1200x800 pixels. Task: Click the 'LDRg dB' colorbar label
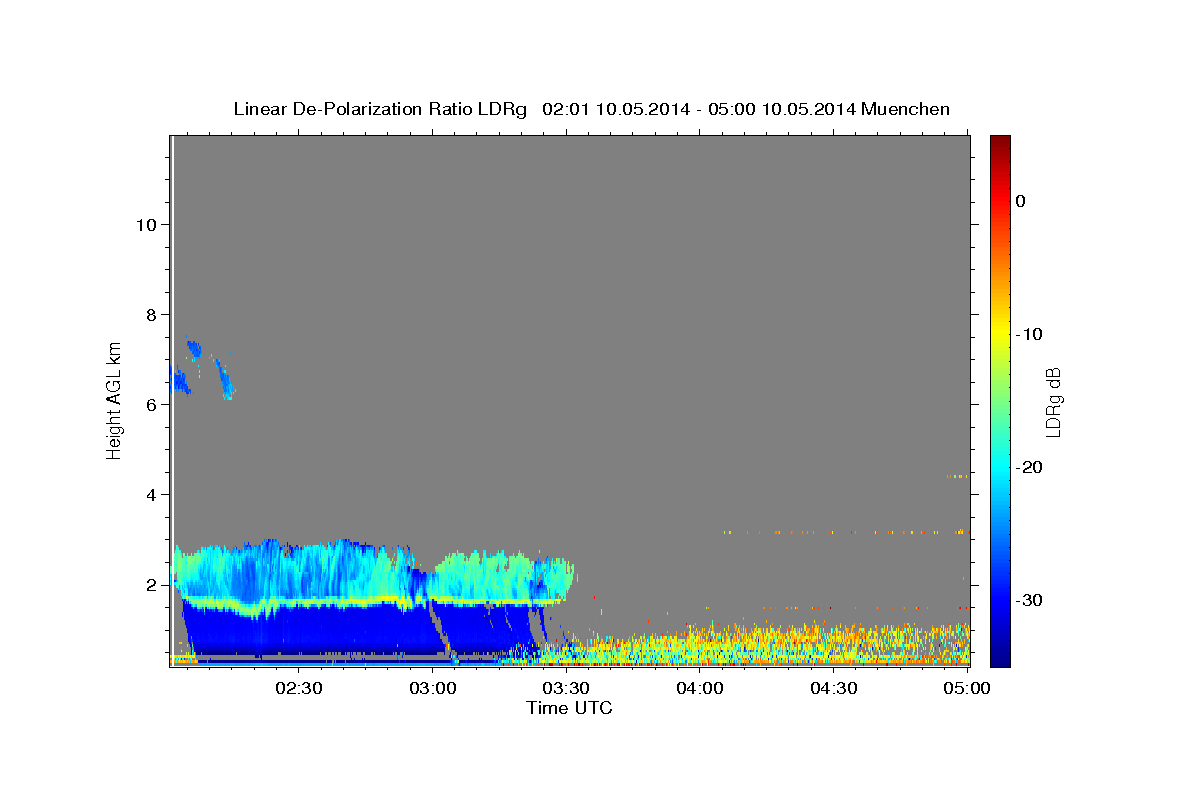tap(1053, 402)
